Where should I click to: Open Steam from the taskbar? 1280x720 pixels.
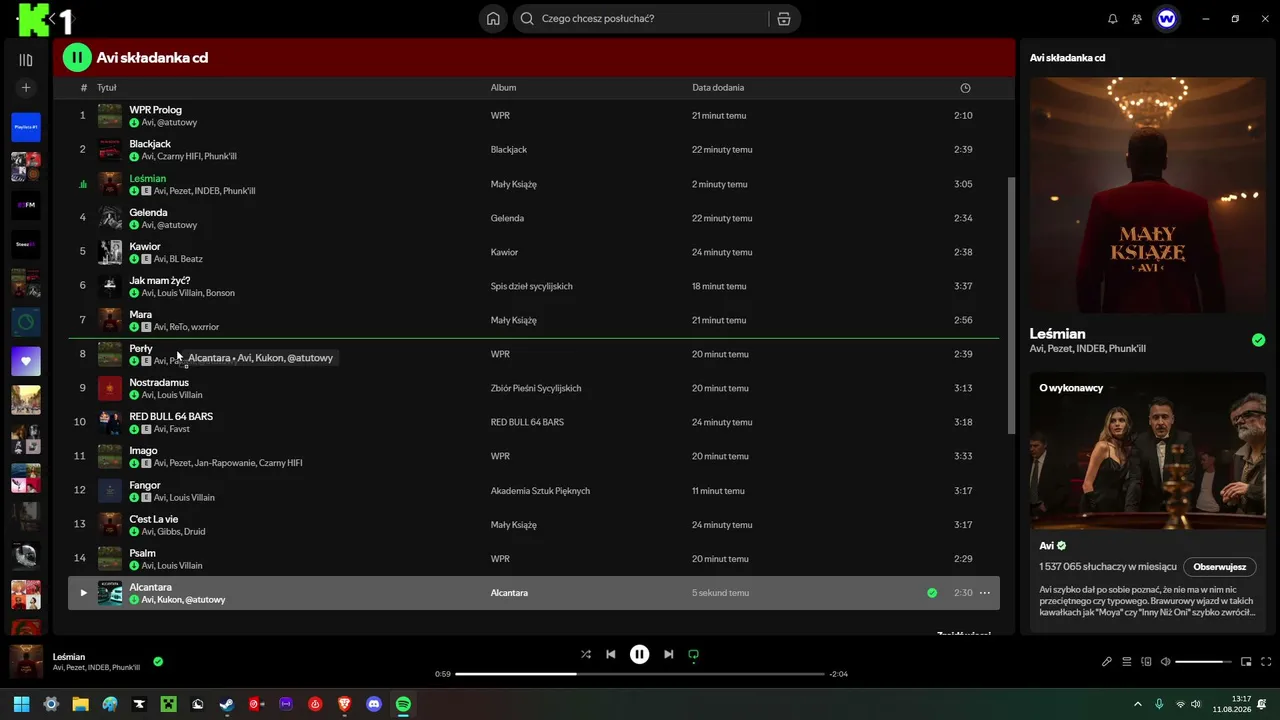click(227, 704)
